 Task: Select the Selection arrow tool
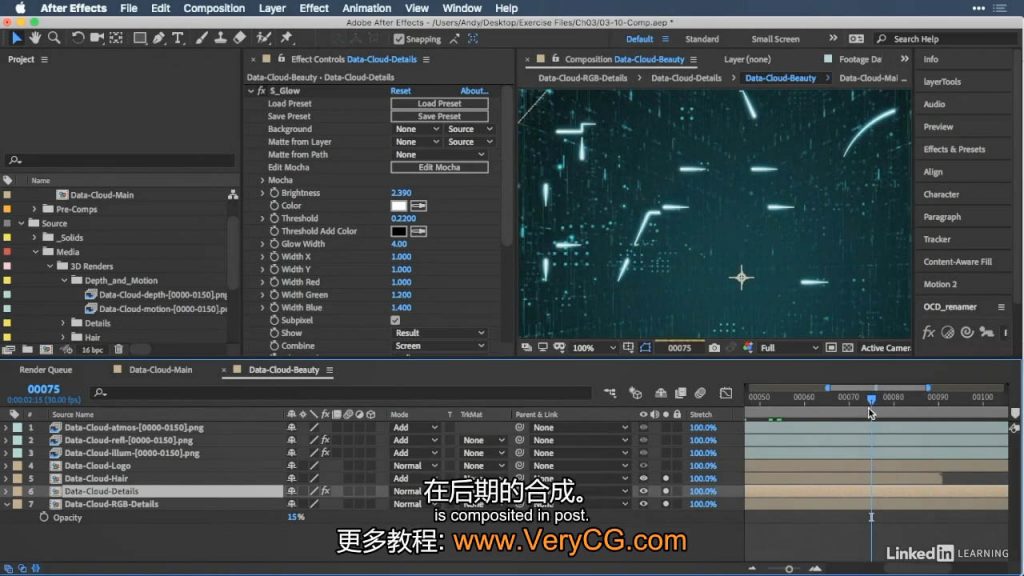[16, 38]
